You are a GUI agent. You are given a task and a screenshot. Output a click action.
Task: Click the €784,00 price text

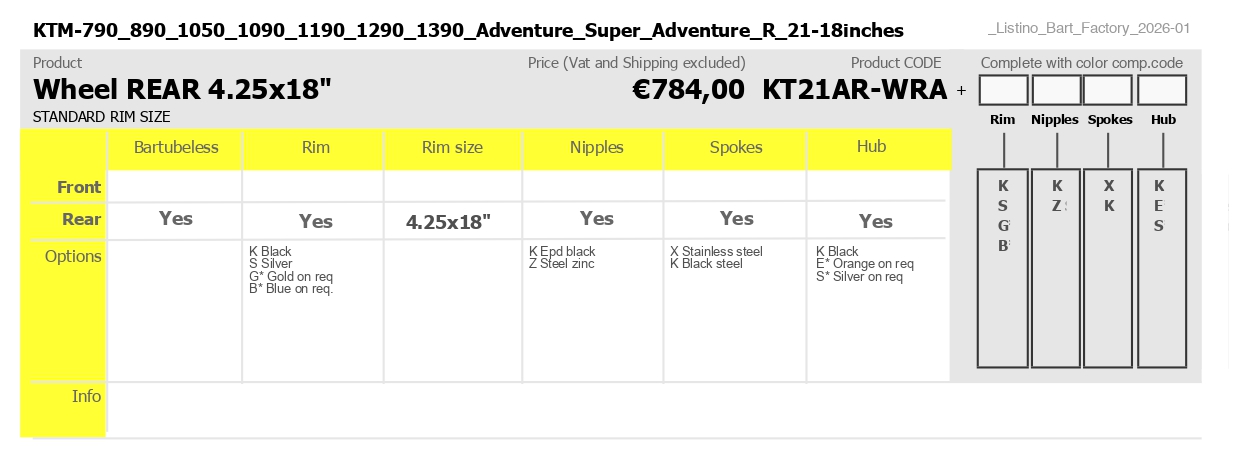pos(689,90)
